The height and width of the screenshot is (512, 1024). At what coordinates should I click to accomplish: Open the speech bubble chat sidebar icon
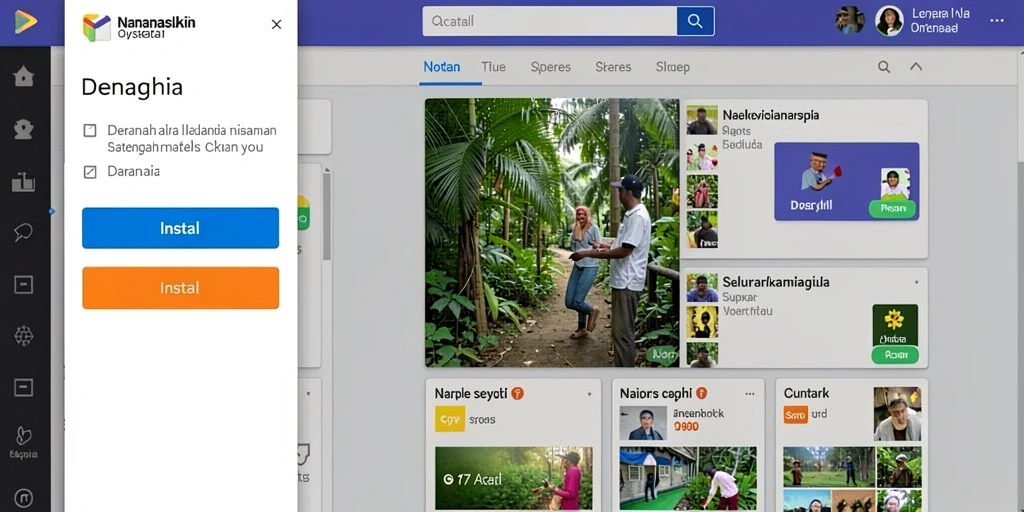24,231
